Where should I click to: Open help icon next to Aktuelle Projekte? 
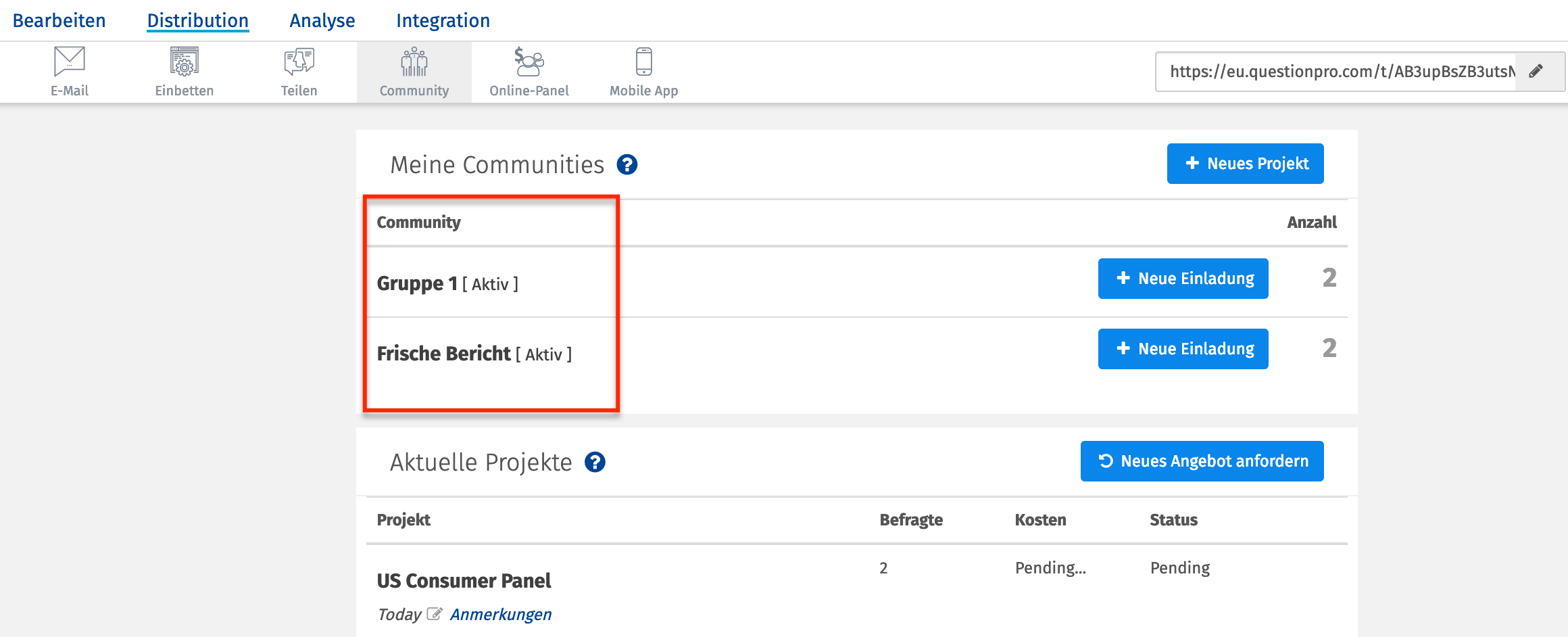coord(595,462)
